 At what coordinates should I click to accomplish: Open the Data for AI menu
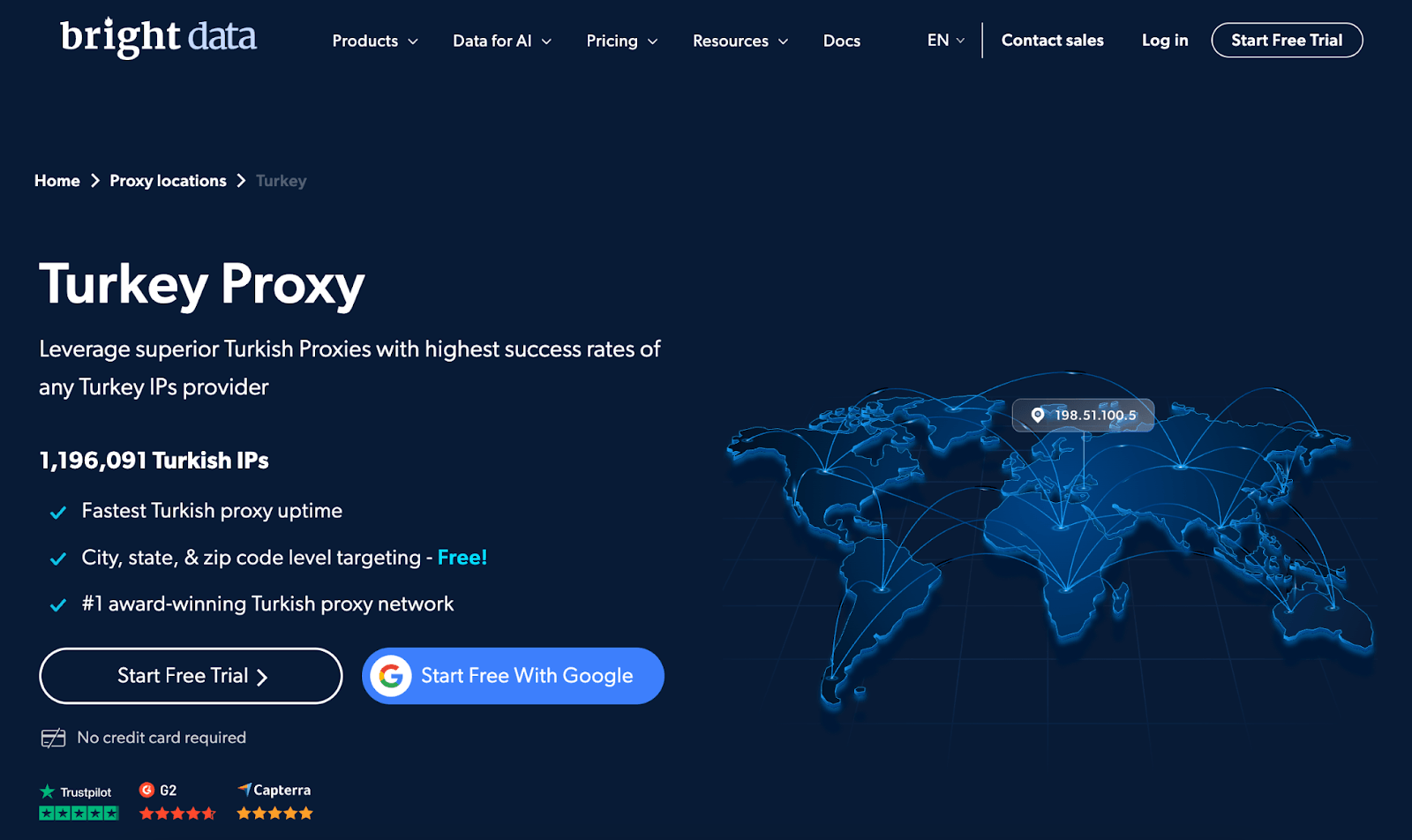tap(502, 41)
